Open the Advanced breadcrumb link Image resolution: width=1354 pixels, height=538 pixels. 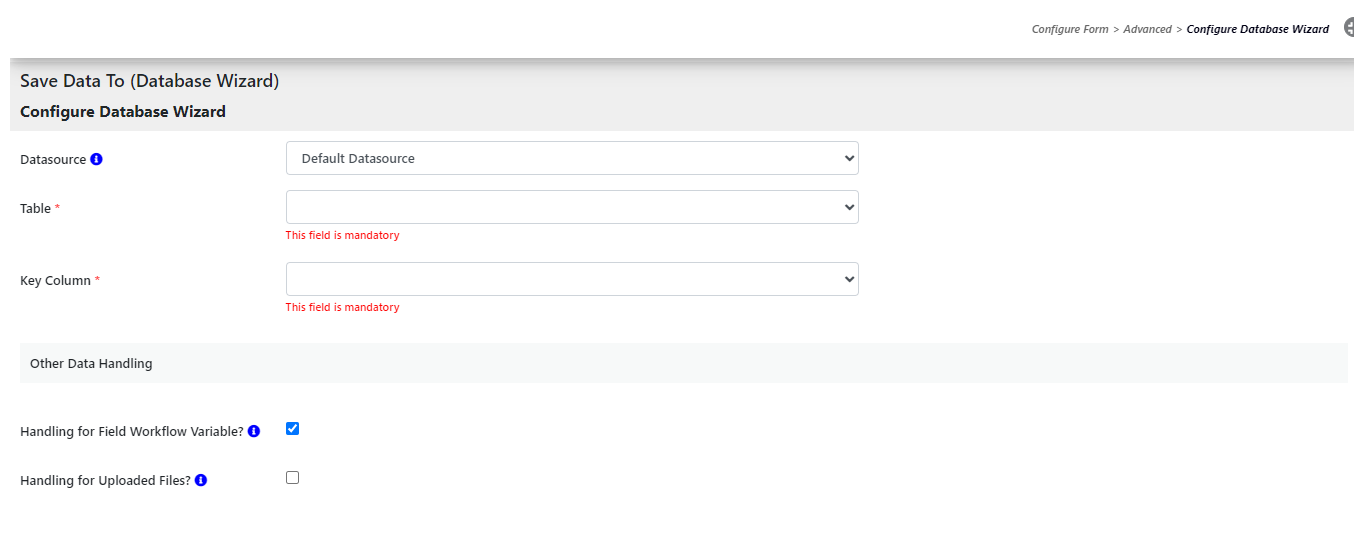tap(1147, 29)
